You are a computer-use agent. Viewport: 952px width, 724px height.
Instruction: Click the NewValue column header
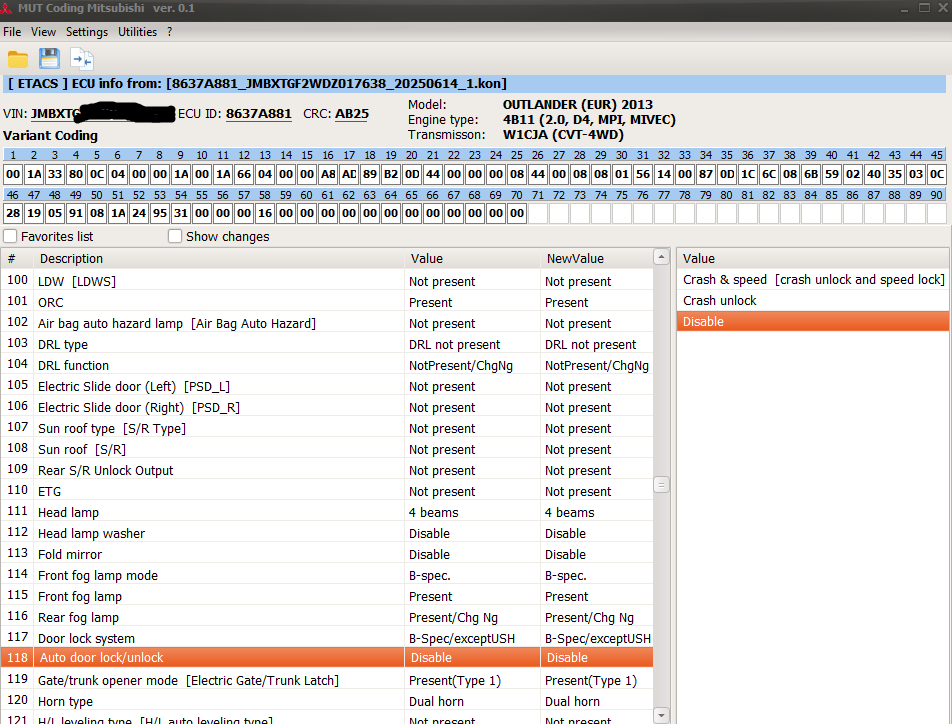click(x=596, y=258)
